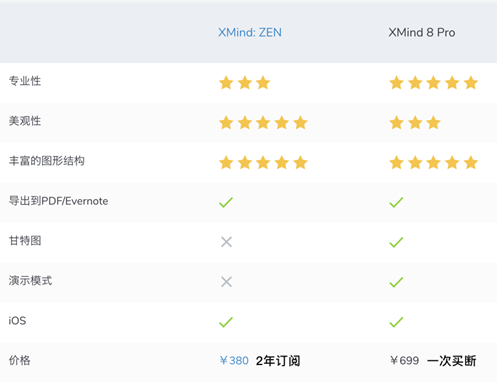Click the grey cross for 甘特图 under ZEN
The image size is (497, 382).
[226, 242]
